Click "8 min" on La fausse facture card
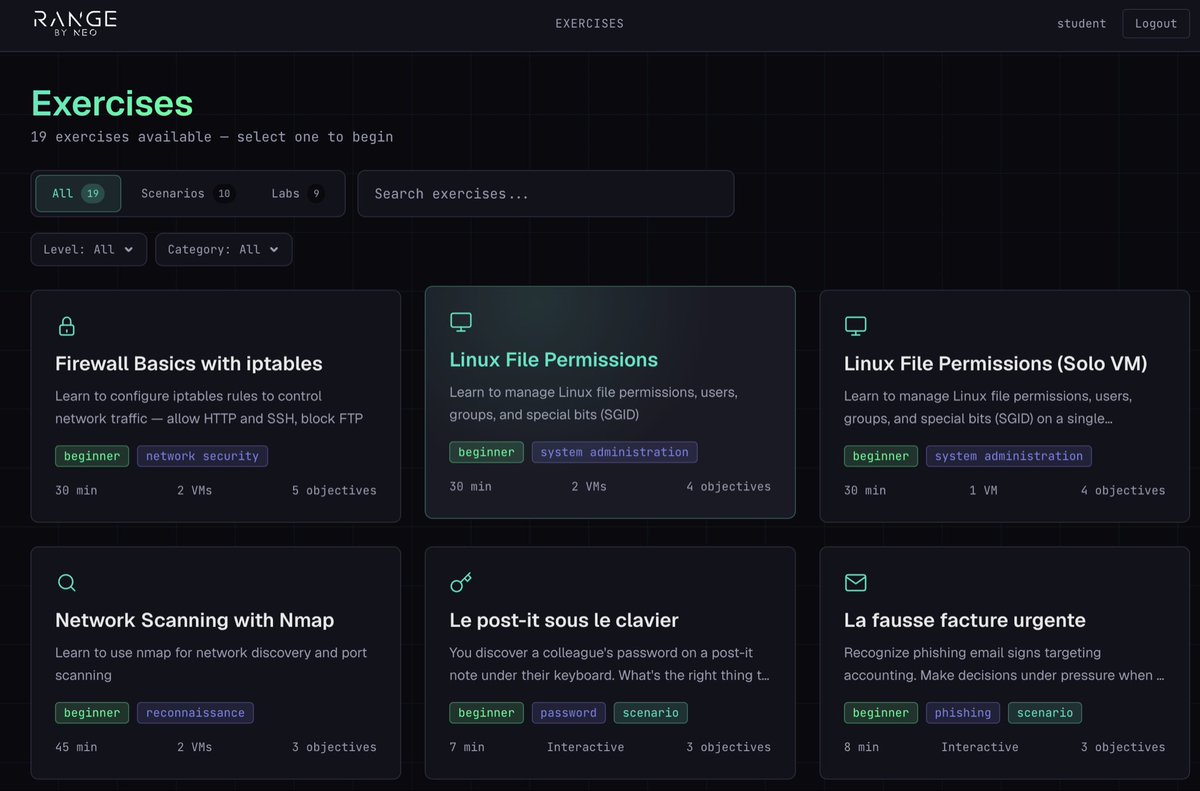1200x791 pixels. click(x=861, y=747)
